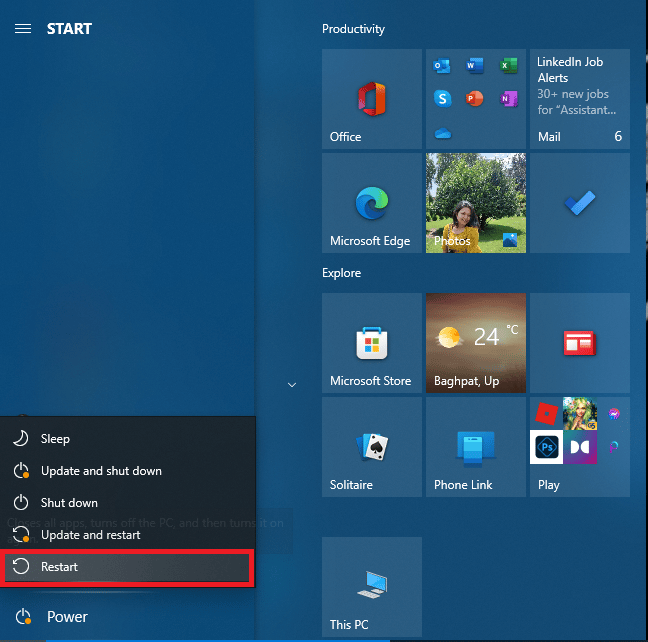Open the G5 game in Play tile
Image resolution: width=648 pixels, height=642 pixels.
pyautogui.click(x=580, y=414)
